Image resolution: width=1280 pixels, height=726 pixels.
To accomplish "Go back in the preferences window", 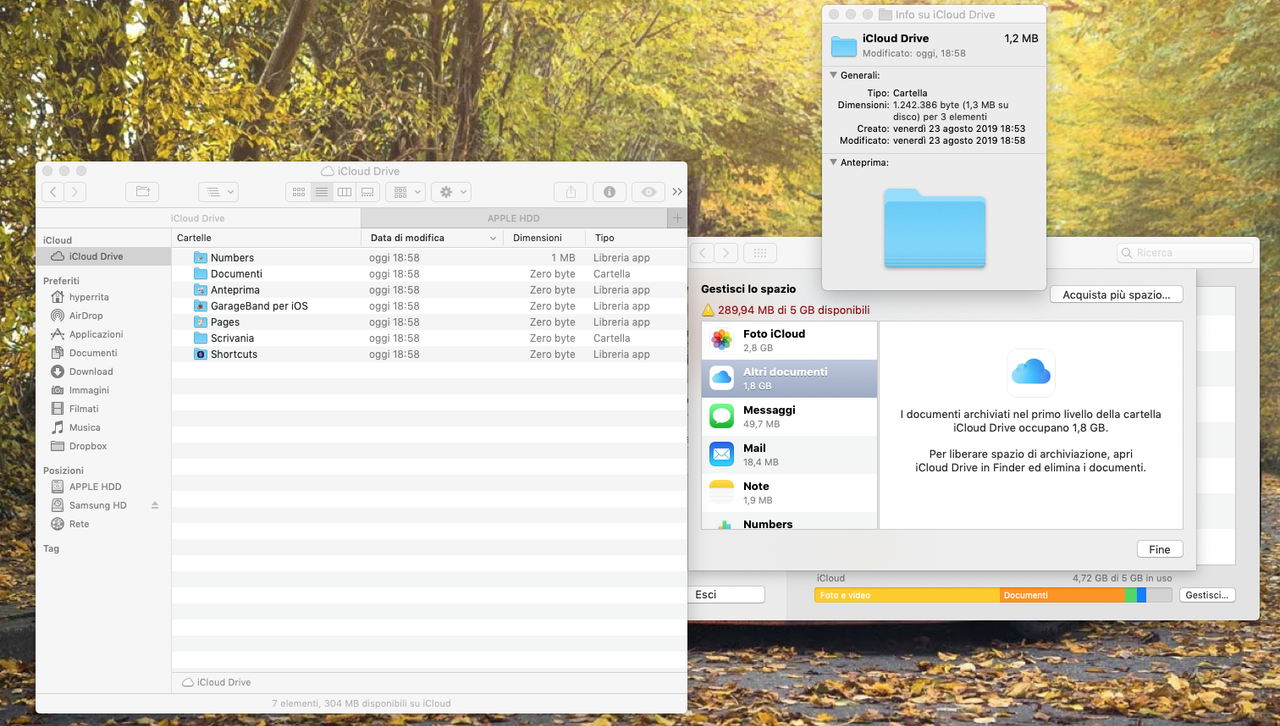I will click(703, 254).
